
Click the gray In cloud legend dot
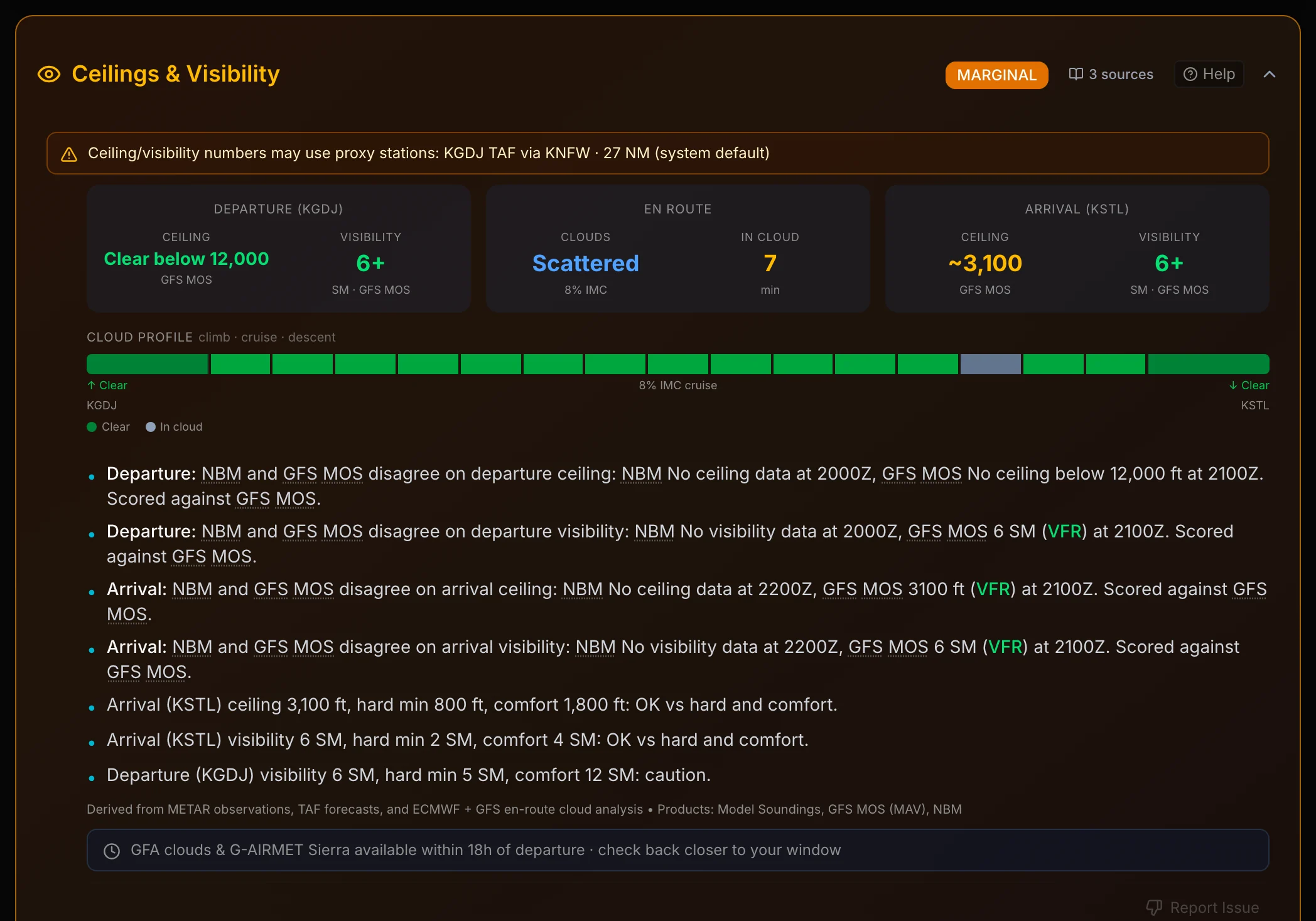[151, 427]
